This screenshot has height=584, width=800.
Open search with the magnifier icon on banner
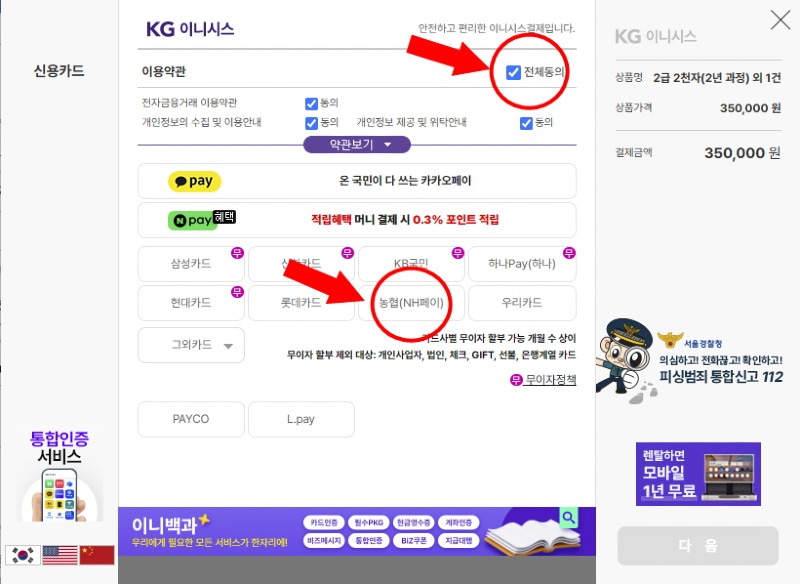tap(569, 518)
